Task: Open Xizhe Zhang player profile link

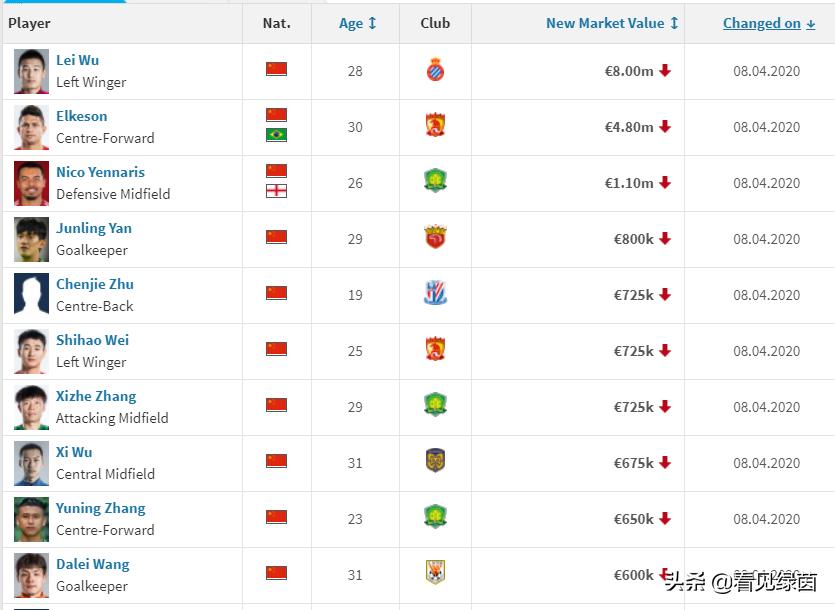Action: [96, 396]
